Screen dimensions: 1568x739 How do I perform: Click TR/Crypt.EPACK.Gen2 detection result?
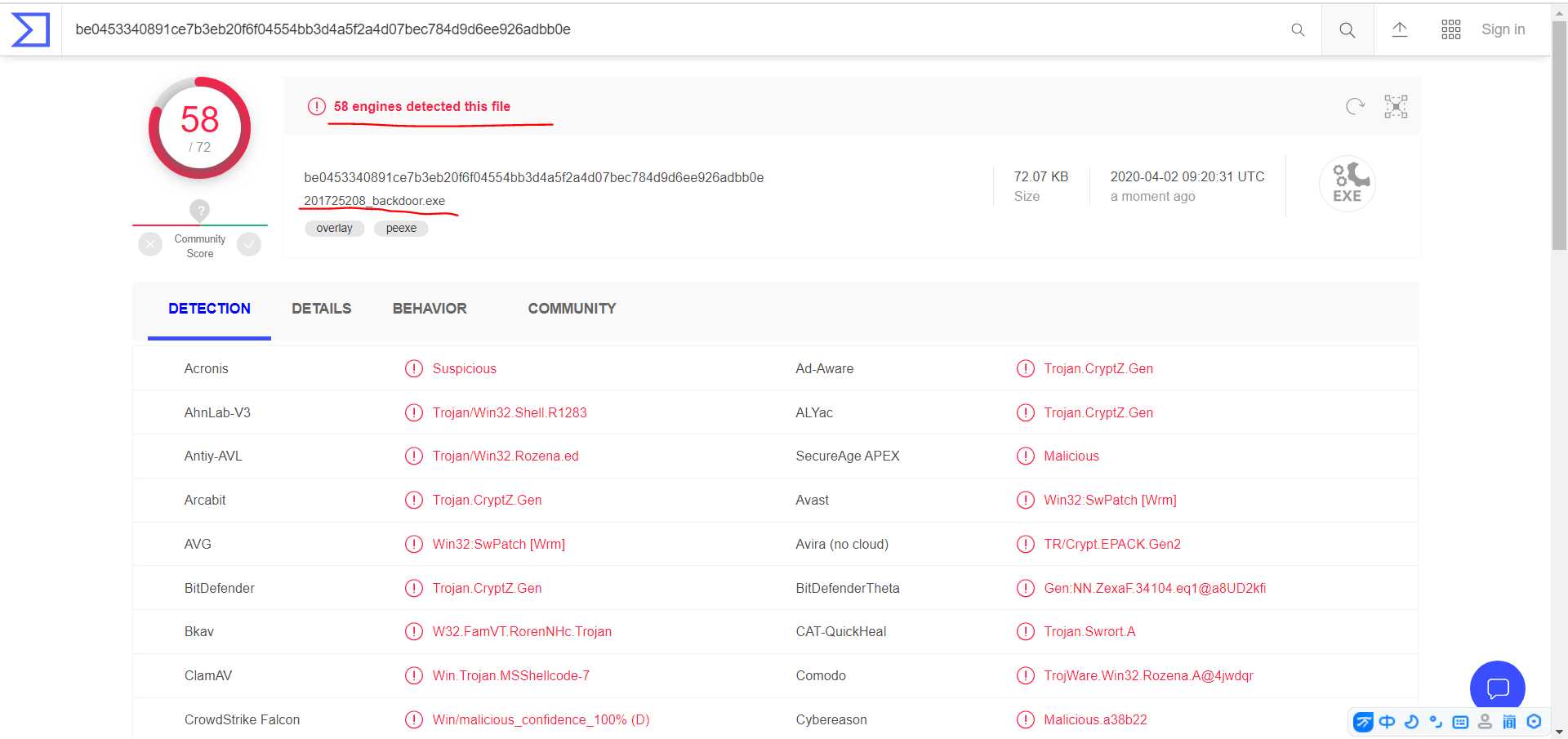(1112, 545)
